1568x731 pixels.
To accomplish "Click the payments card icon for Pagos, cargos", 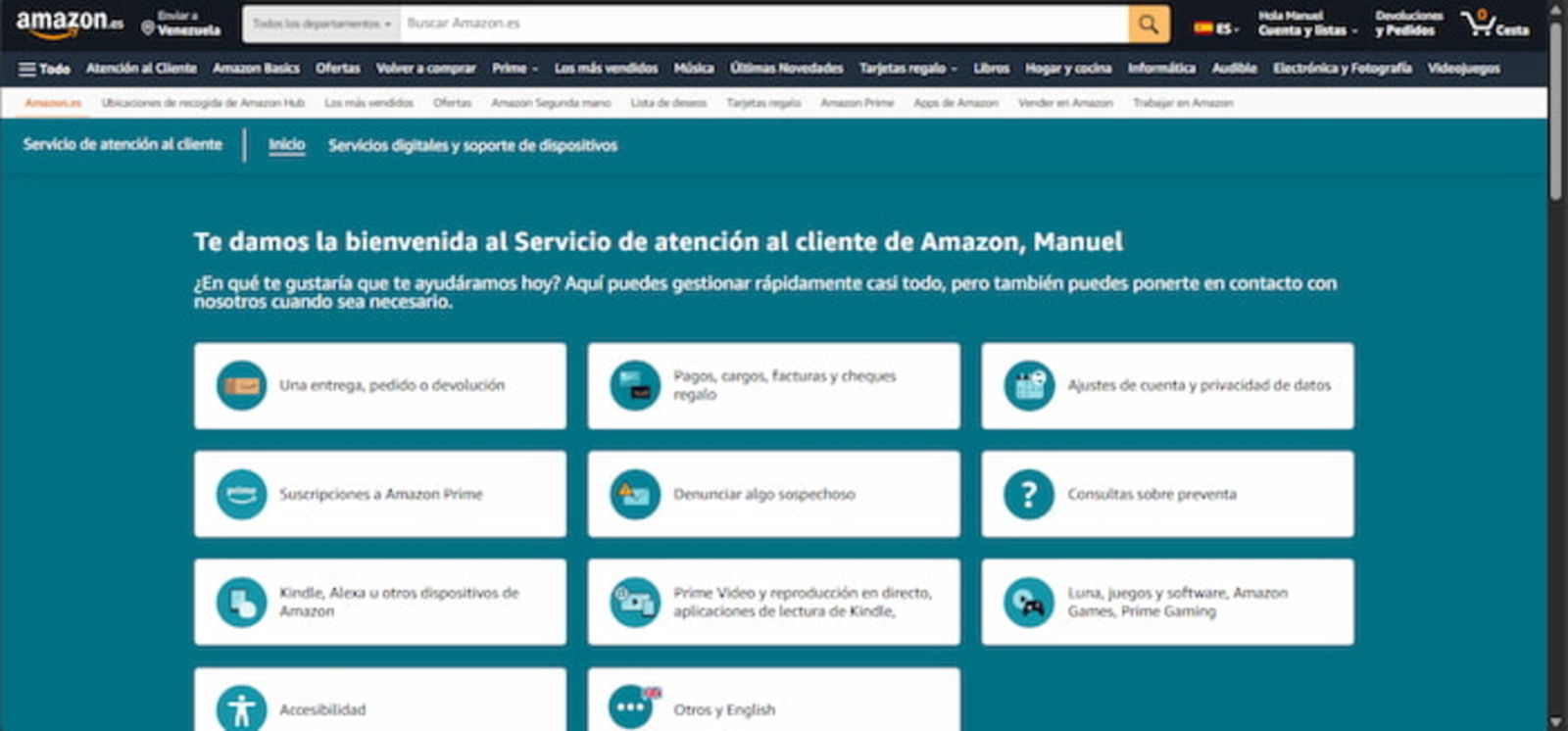I will tap(635, 386).
